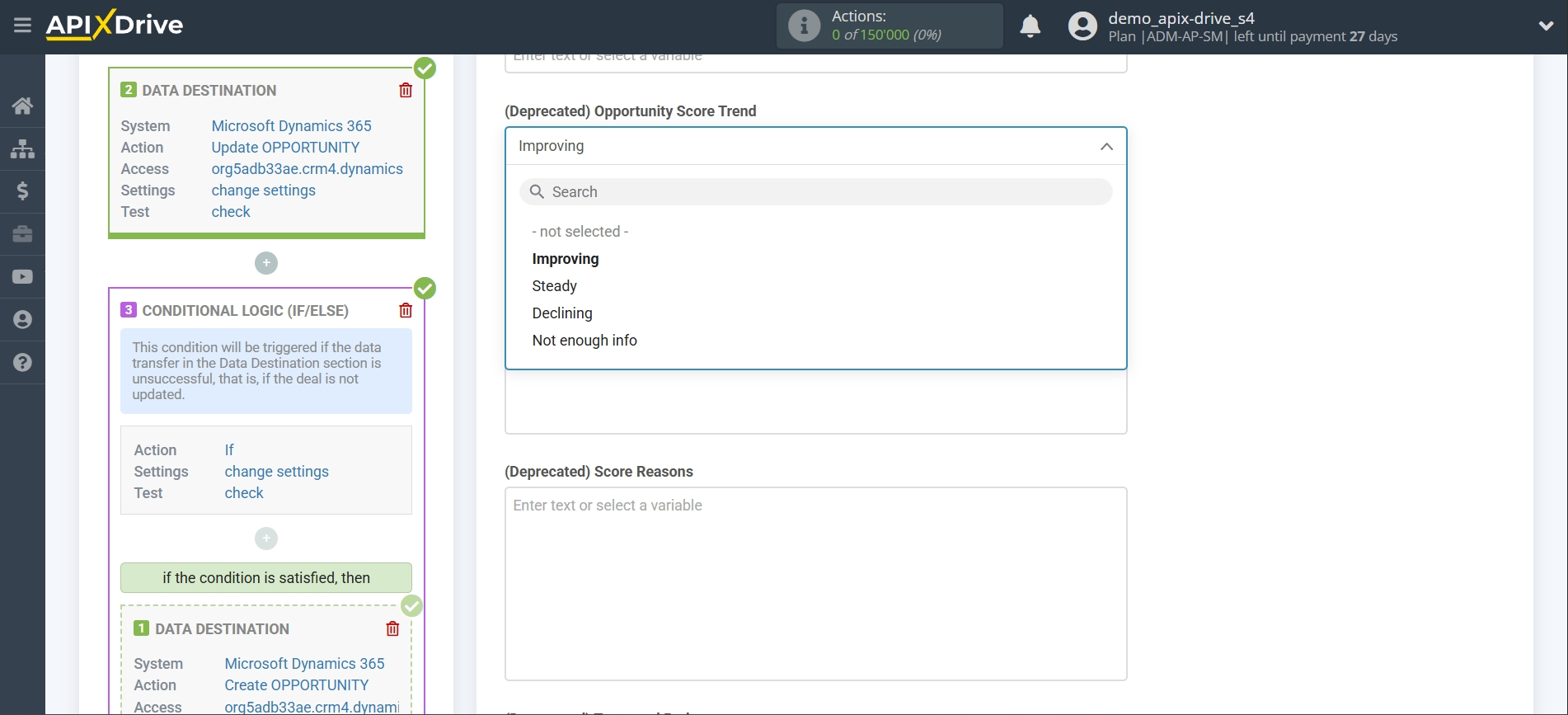Click change settings in Conditional Logic
The width and height of the screenshot is (1568, 715).
point(276,472)
